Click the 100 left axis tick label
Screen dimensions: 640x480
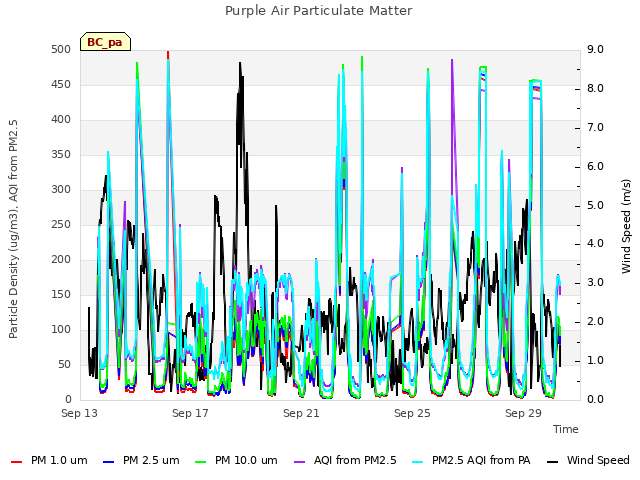61,330
